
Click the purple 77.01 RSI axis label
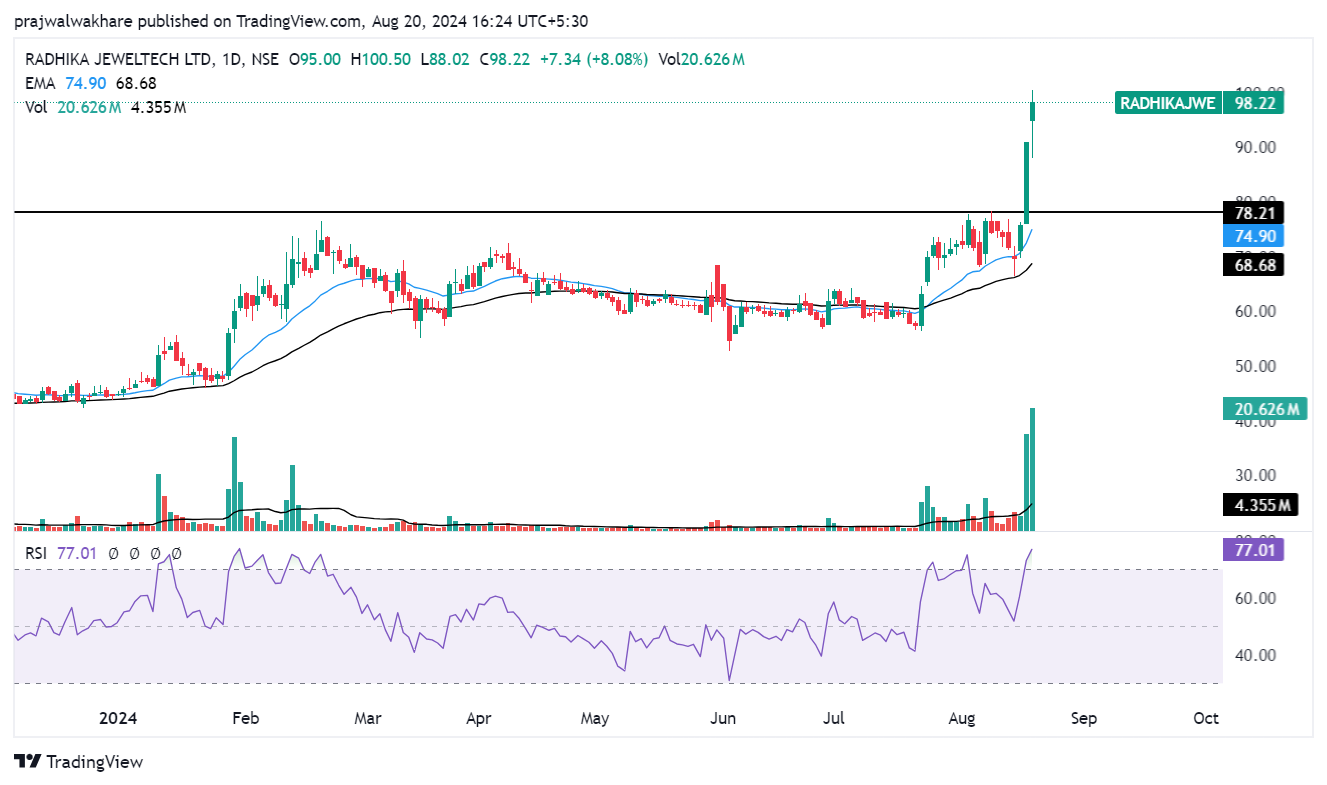point(1253,549)
